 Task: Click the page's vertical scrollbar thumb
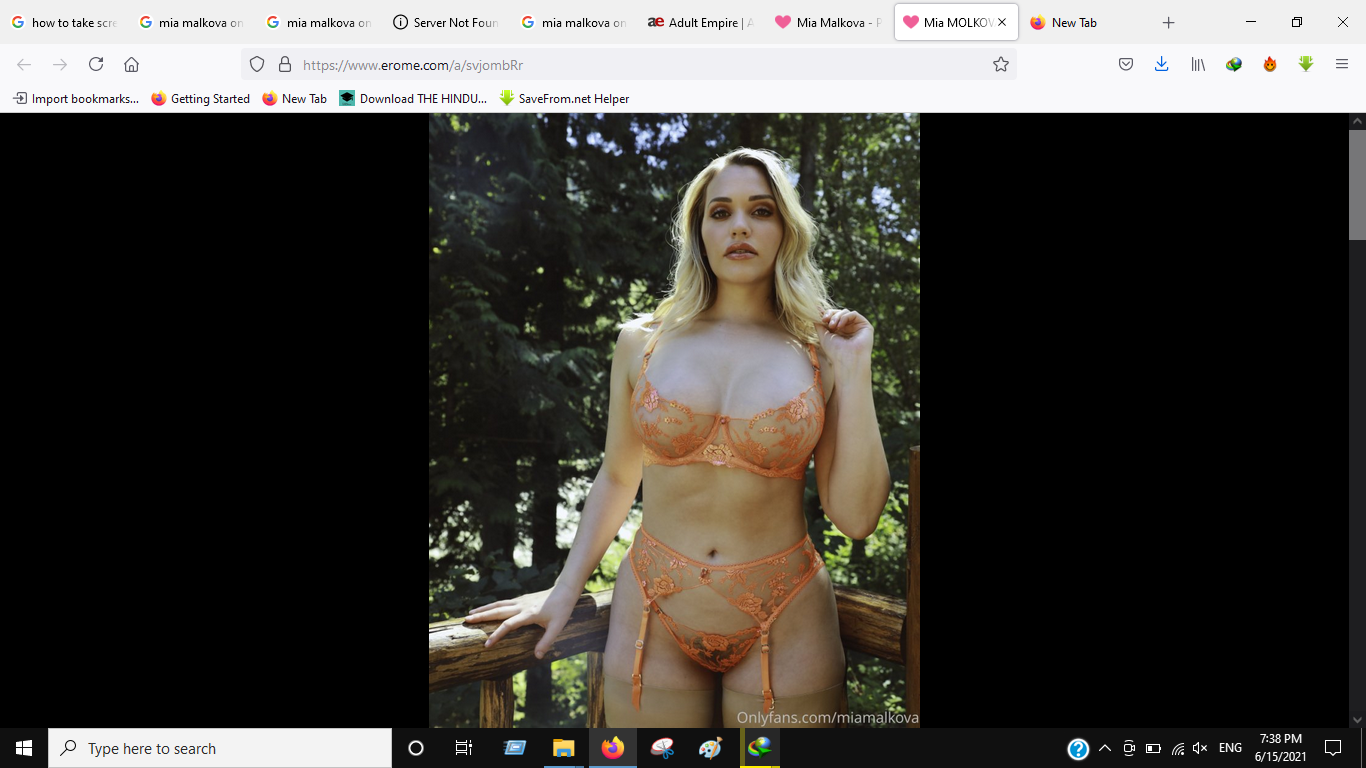(1357, 185)
